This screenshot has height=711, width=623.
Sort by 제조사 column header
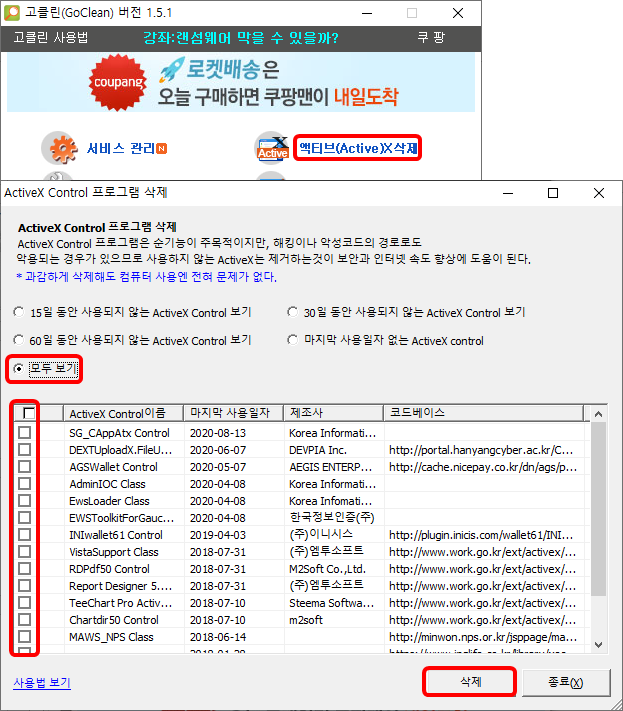pyautogui.click(x=333, y=413)
